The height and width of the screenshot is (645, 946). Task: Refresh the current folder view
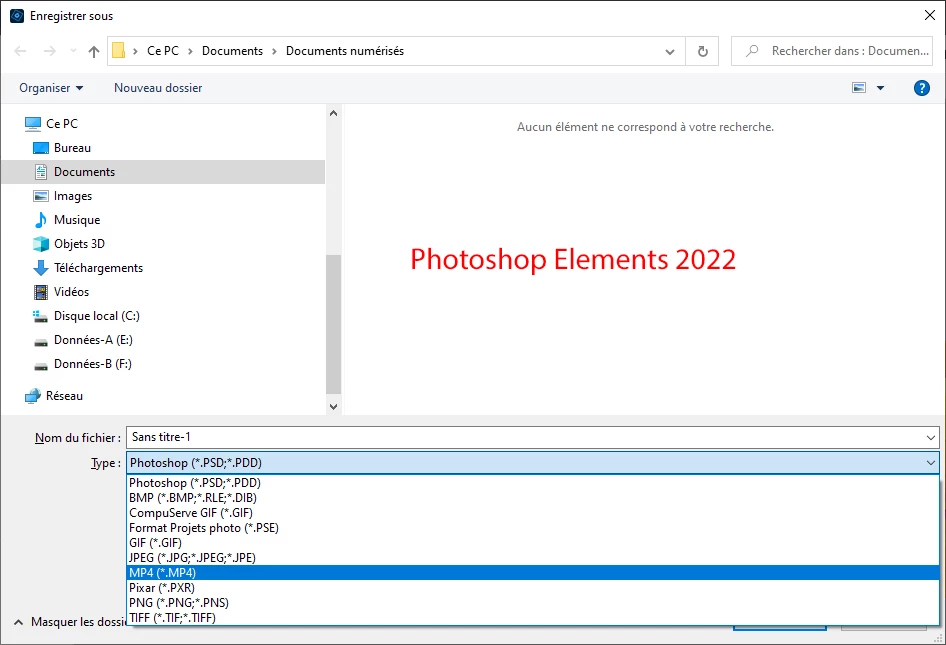[x=702, y=51]
